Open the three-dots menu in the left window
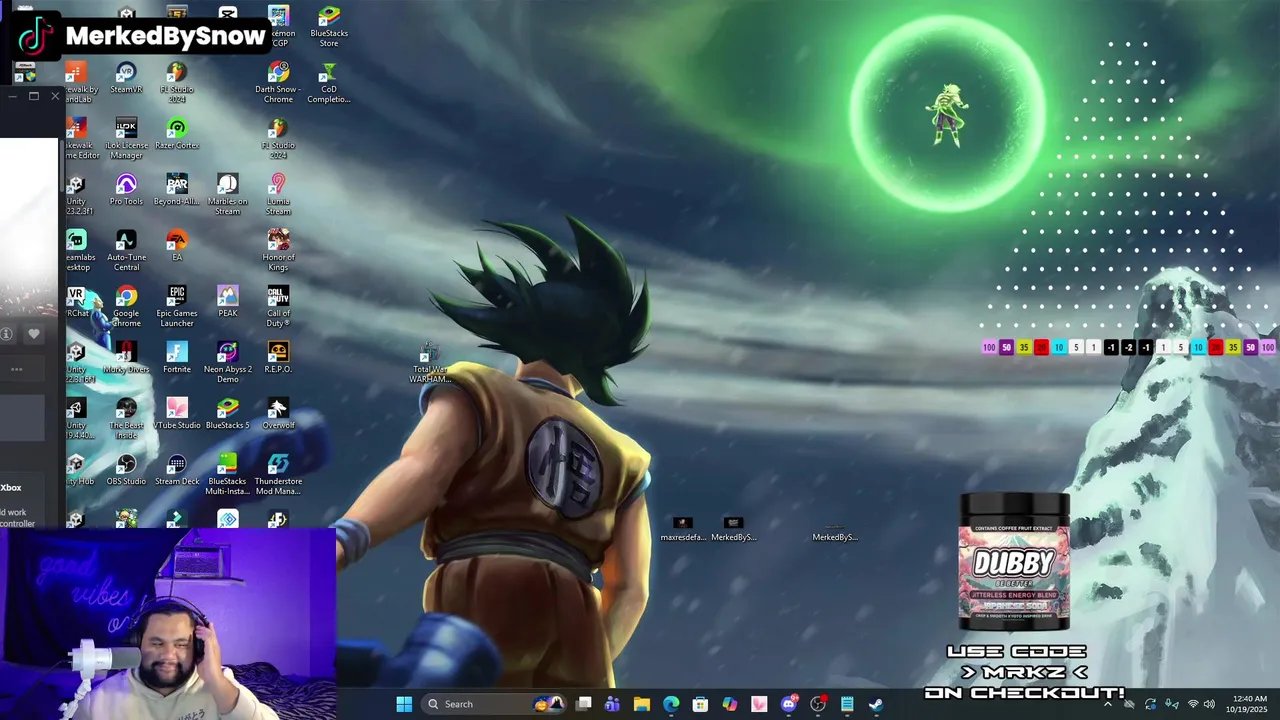The image size is (1280, 720). [16, 369]
